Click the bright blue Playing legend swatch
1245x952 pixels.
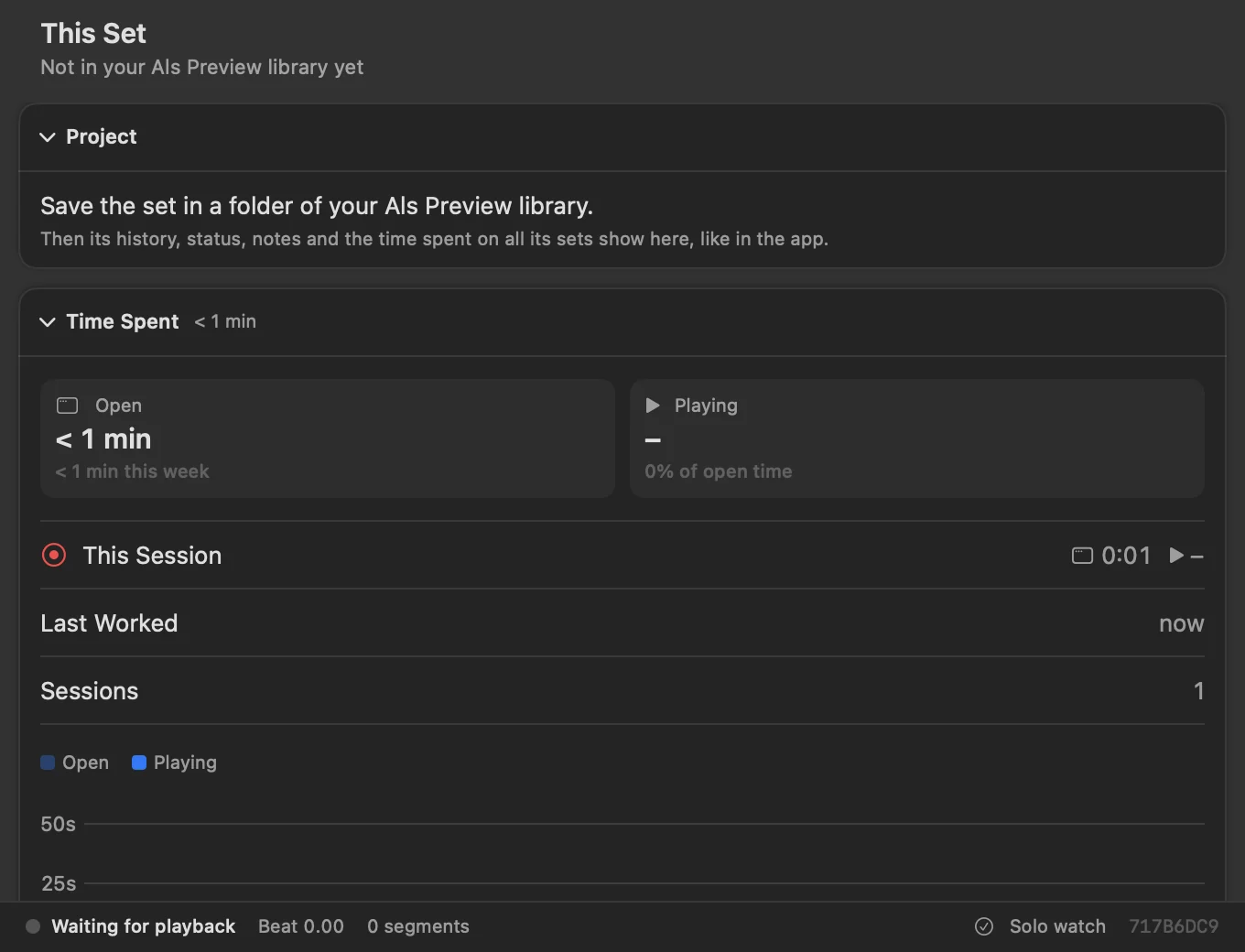(139, 763)
